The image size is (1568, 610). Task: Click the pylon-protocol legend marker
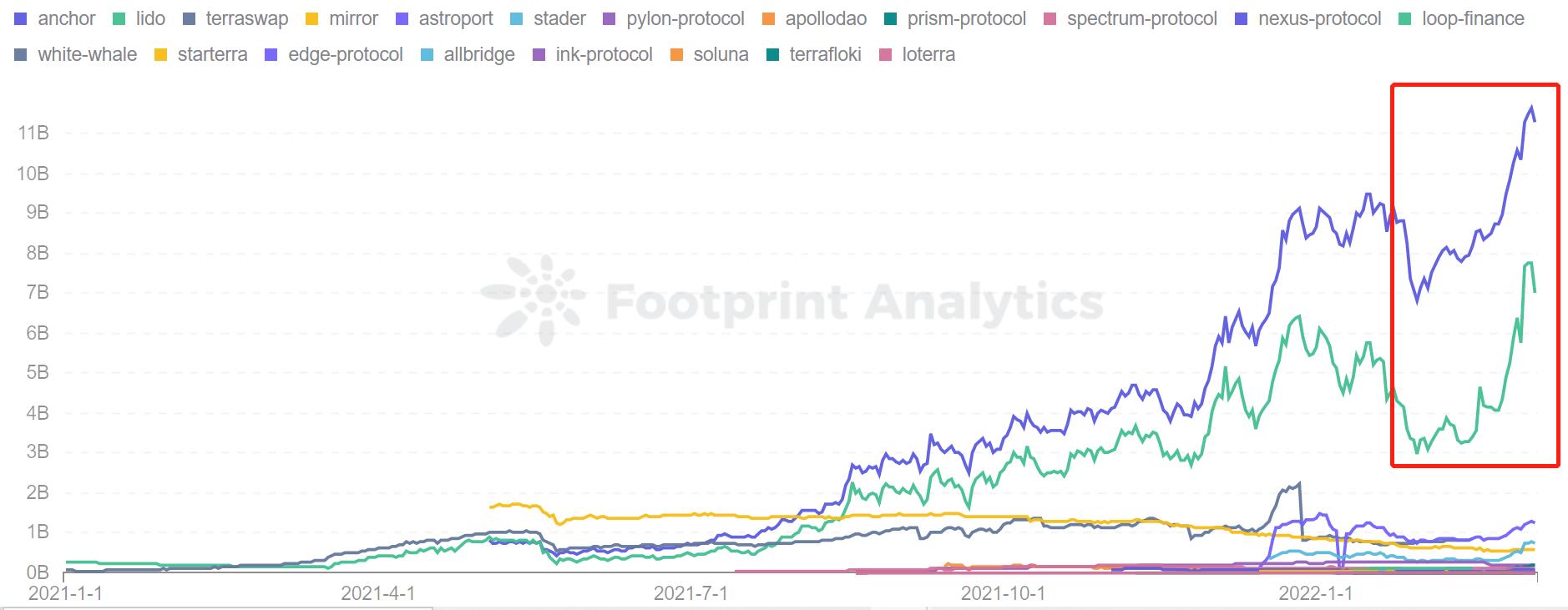[609, 19]
